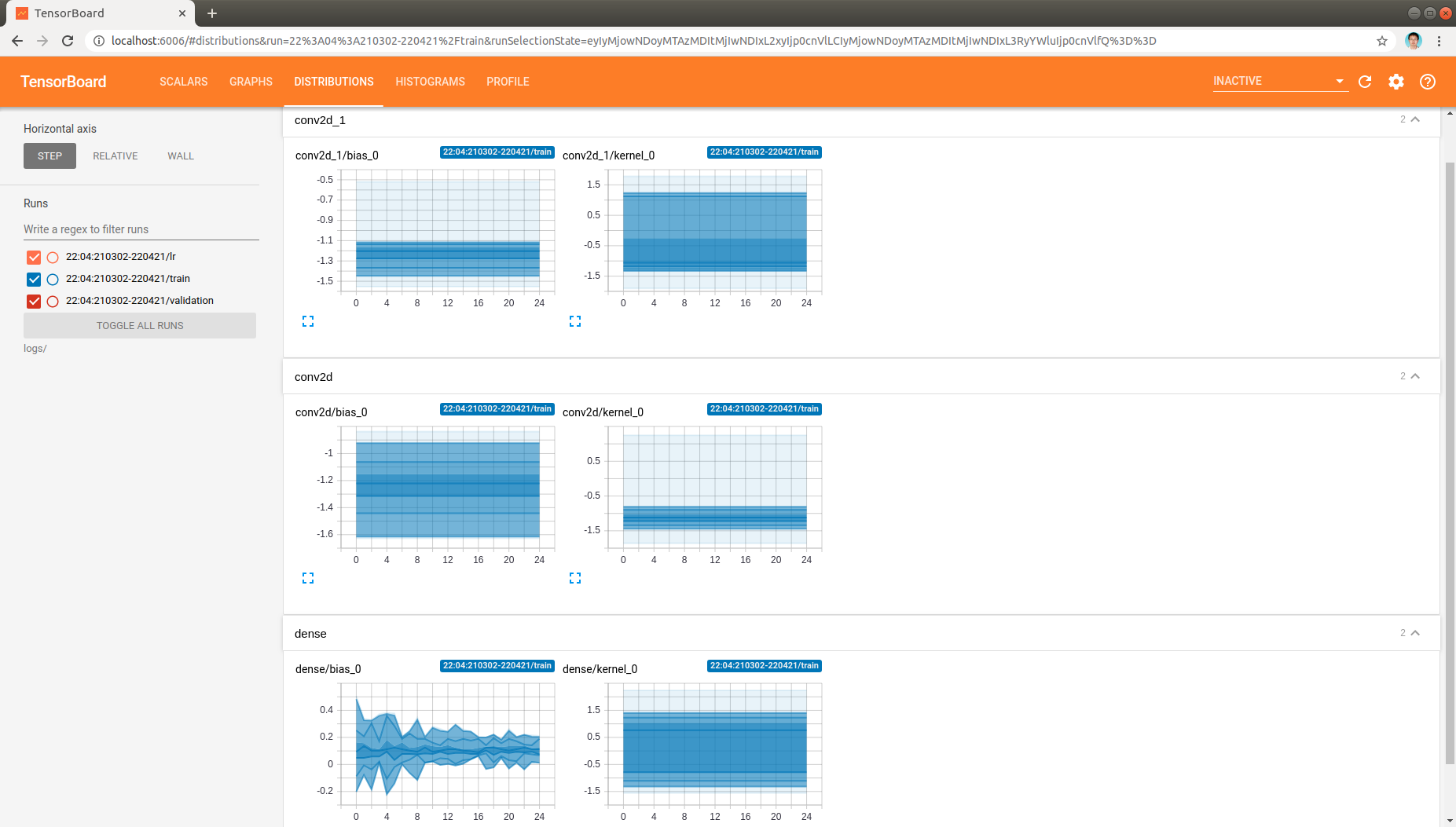Click the run badge on dense/bias_0 chart
This screenshot has width=1456, height=827.
(497, 666)
